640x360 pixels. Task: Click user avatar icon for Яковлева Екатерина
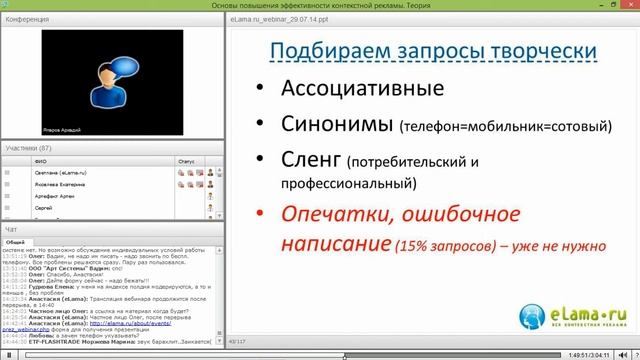pos(210,184)
